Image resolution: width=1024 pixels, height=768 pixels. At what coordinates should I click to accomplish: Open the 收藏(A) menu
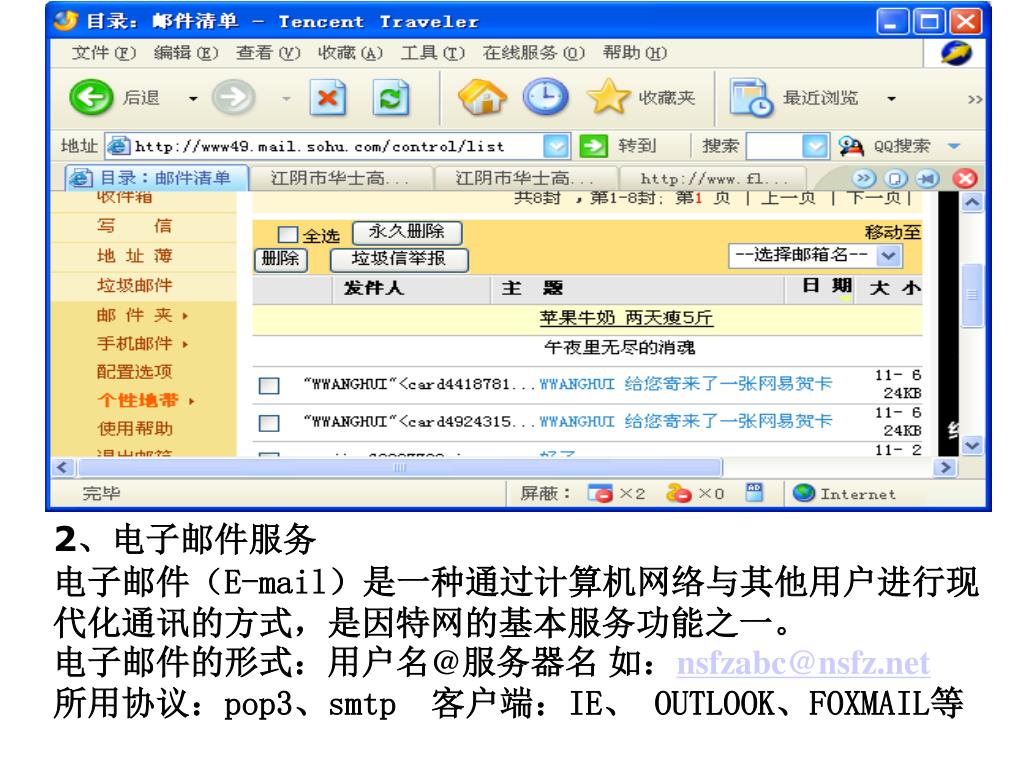coord(350,53)
